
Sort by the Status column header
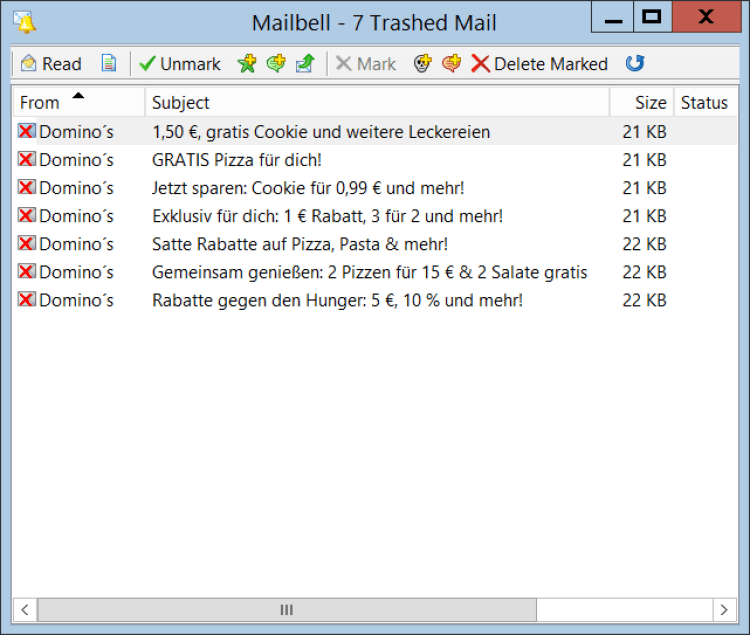(705, 102)
